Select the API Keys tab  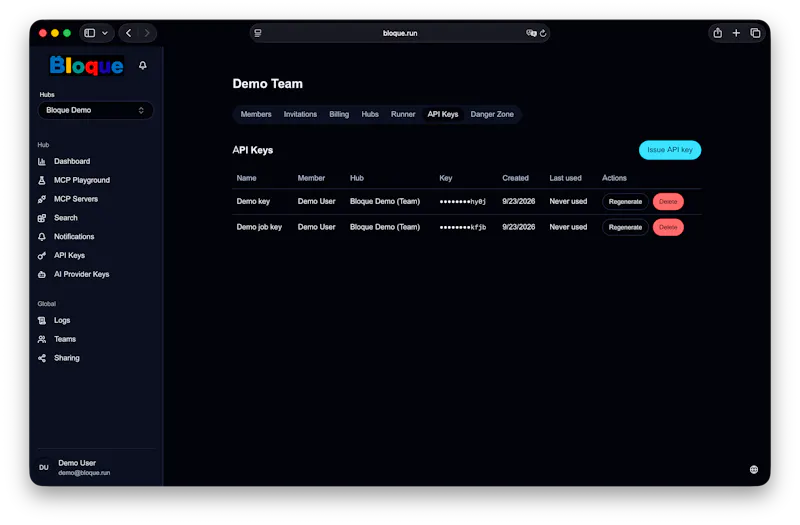click(443, 114)
